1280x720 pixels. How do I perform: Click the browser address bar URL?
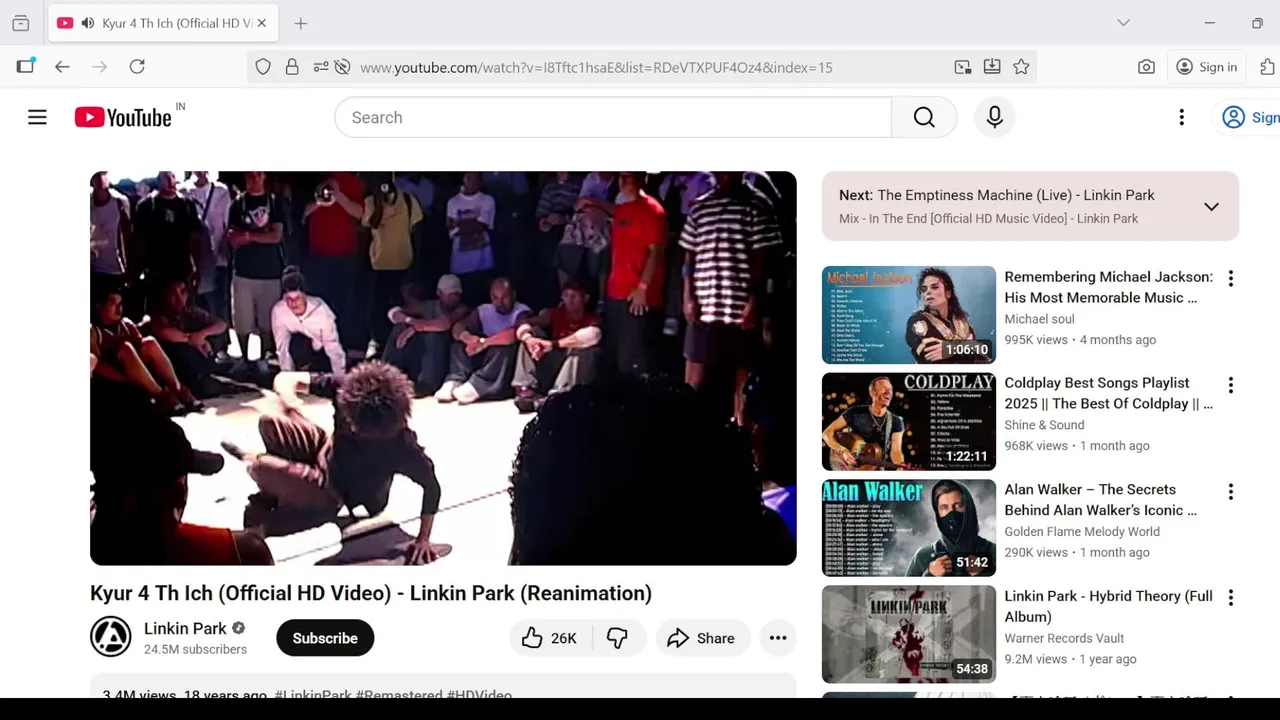(x=596, y=67)
